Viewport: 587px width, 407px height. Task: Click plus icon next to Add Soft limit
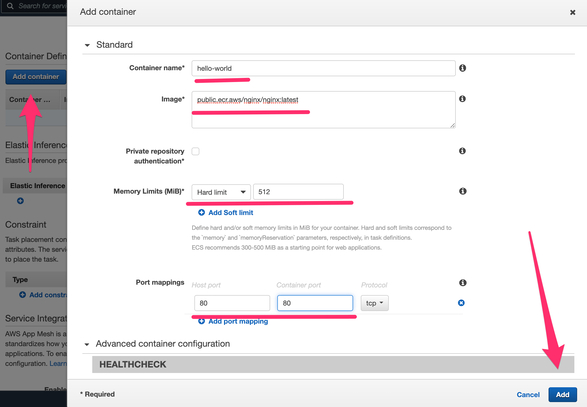tap(201, 212)
